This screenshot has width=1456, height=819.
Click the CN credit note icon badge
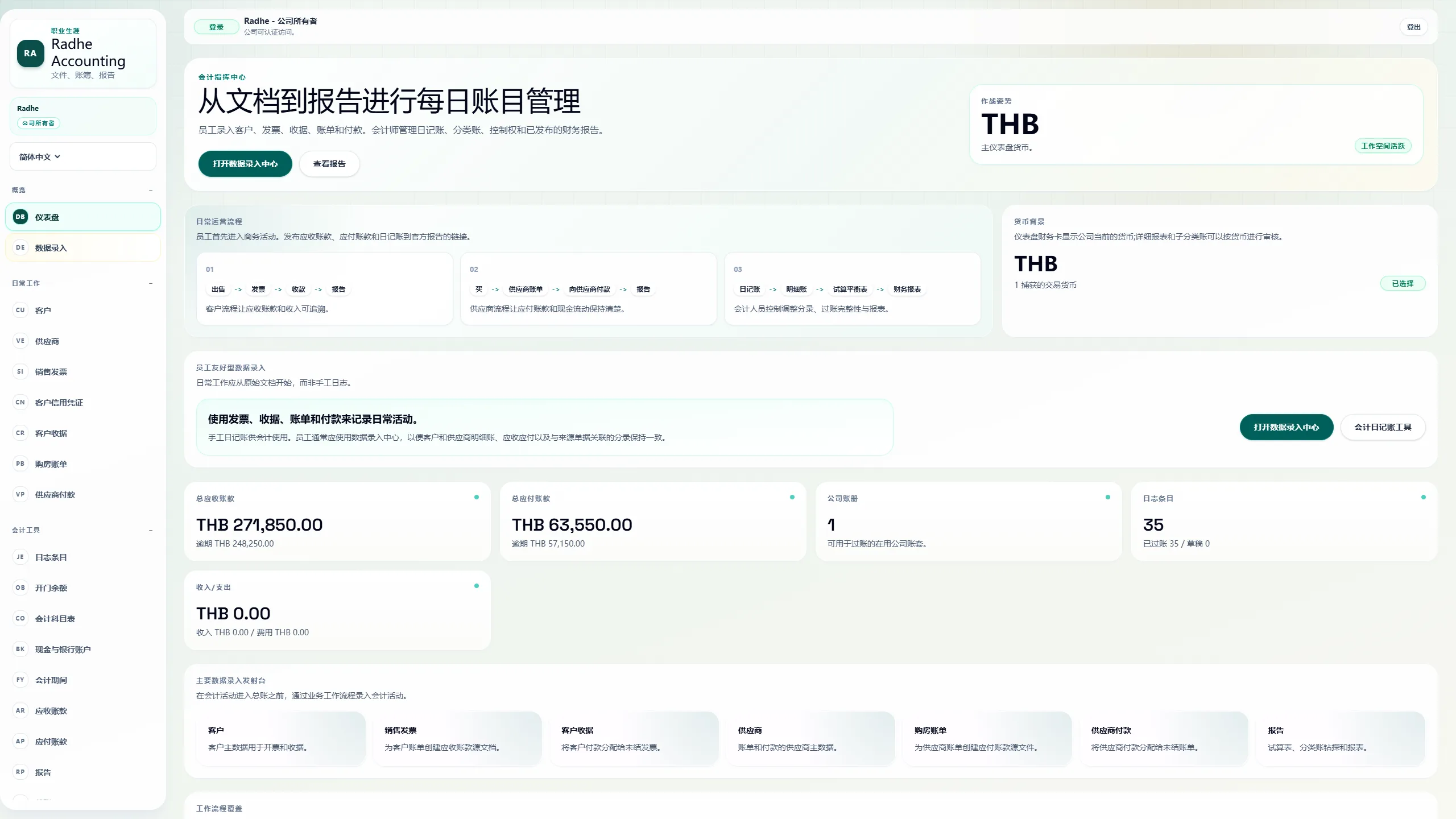(x=20, y=402)
